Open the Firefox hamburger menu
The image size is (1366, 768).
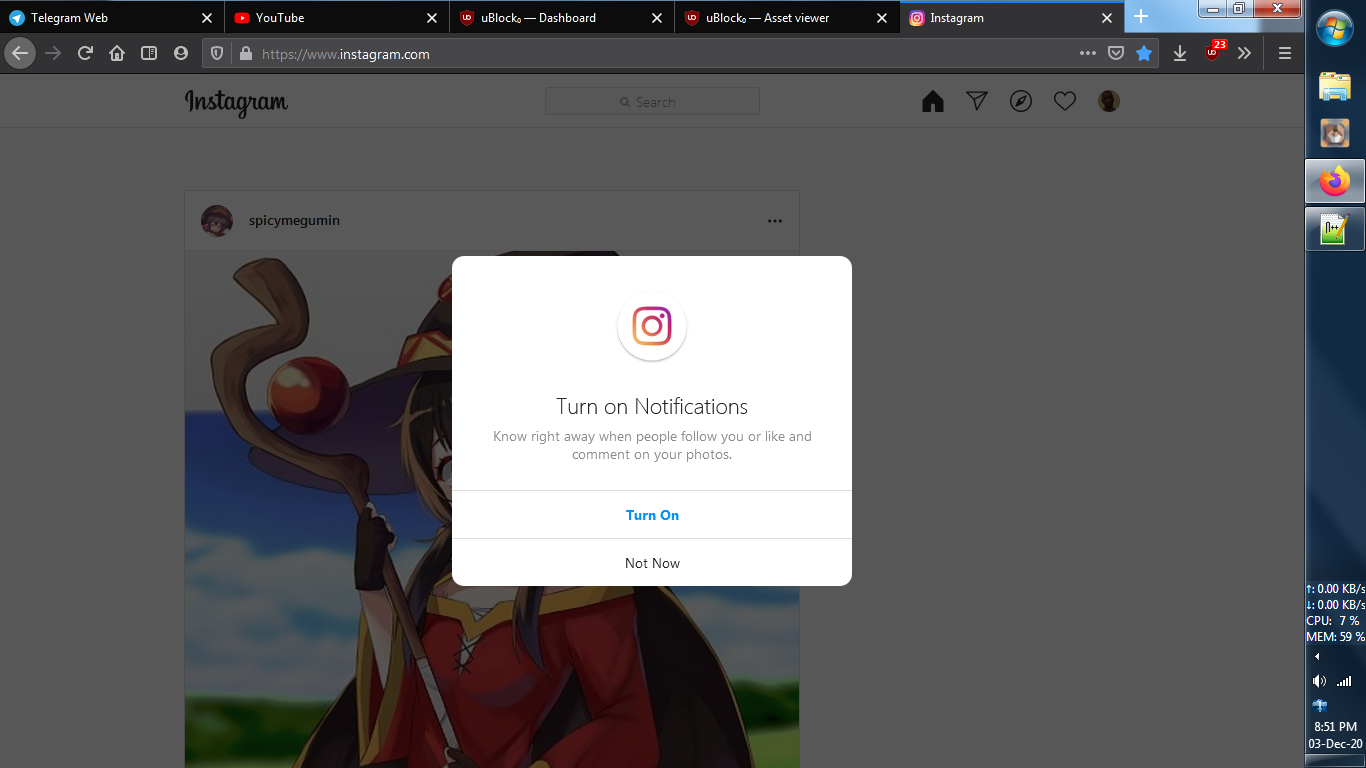(1284, 53)
